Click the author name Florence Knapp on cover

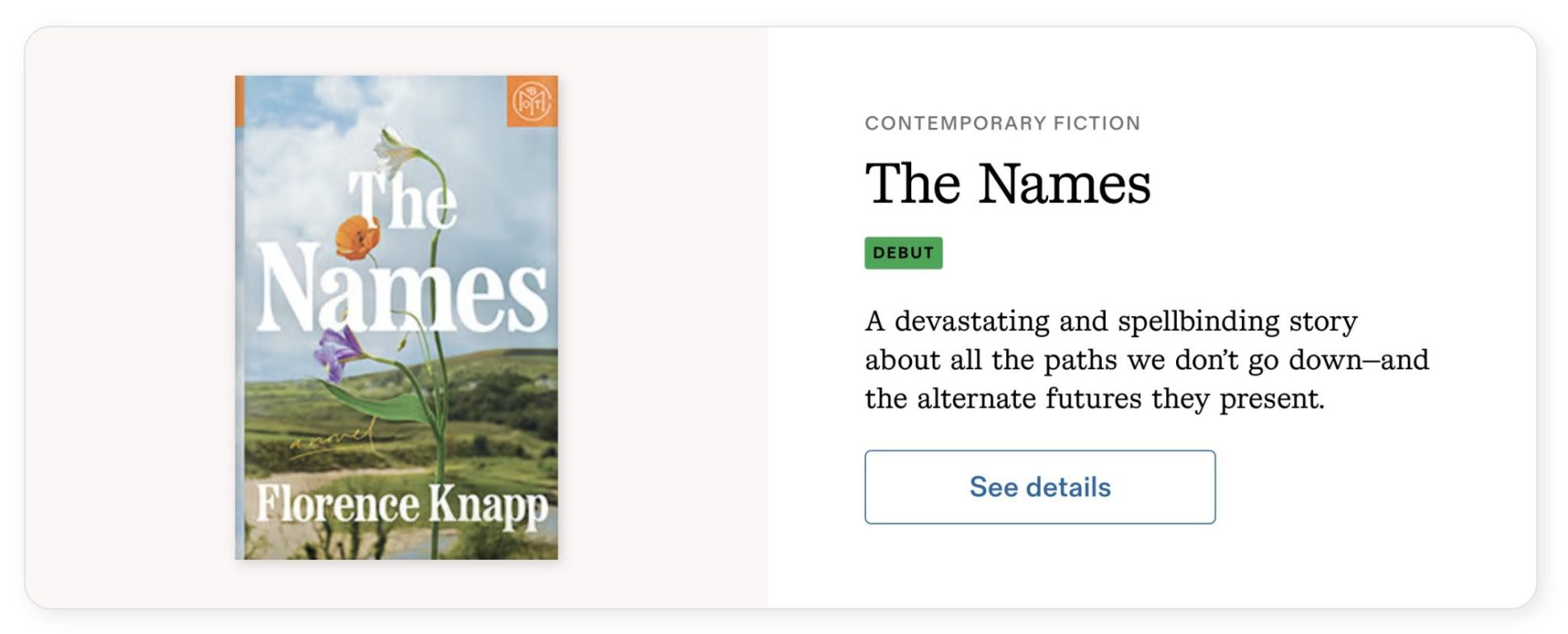(x=401, y=504)
